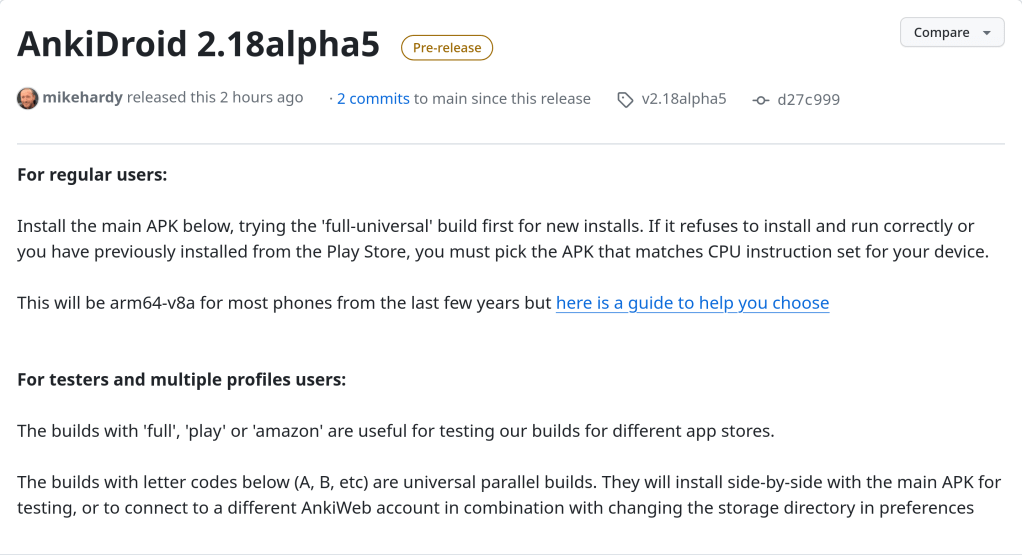Click the "For regular users:" heading

(92, 175)
